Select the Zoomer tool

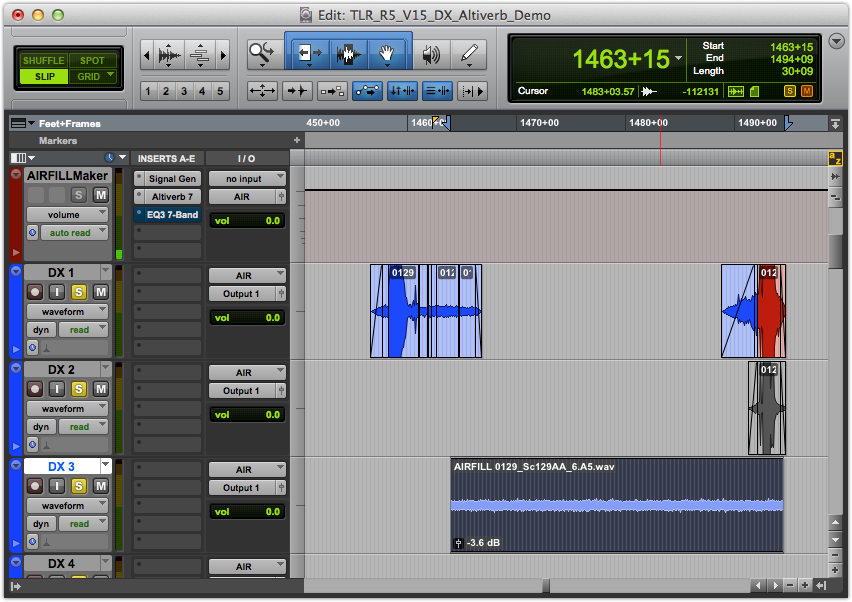[x=263, y=54]
